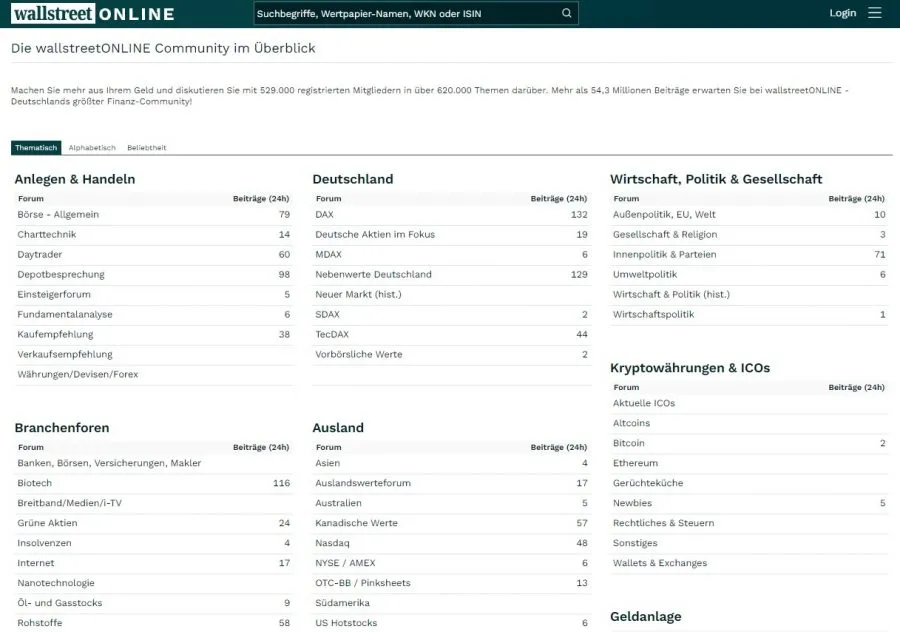Open the Australien forum
The width and height of the screenshot is (900, 632).
[x=338, y=503]
